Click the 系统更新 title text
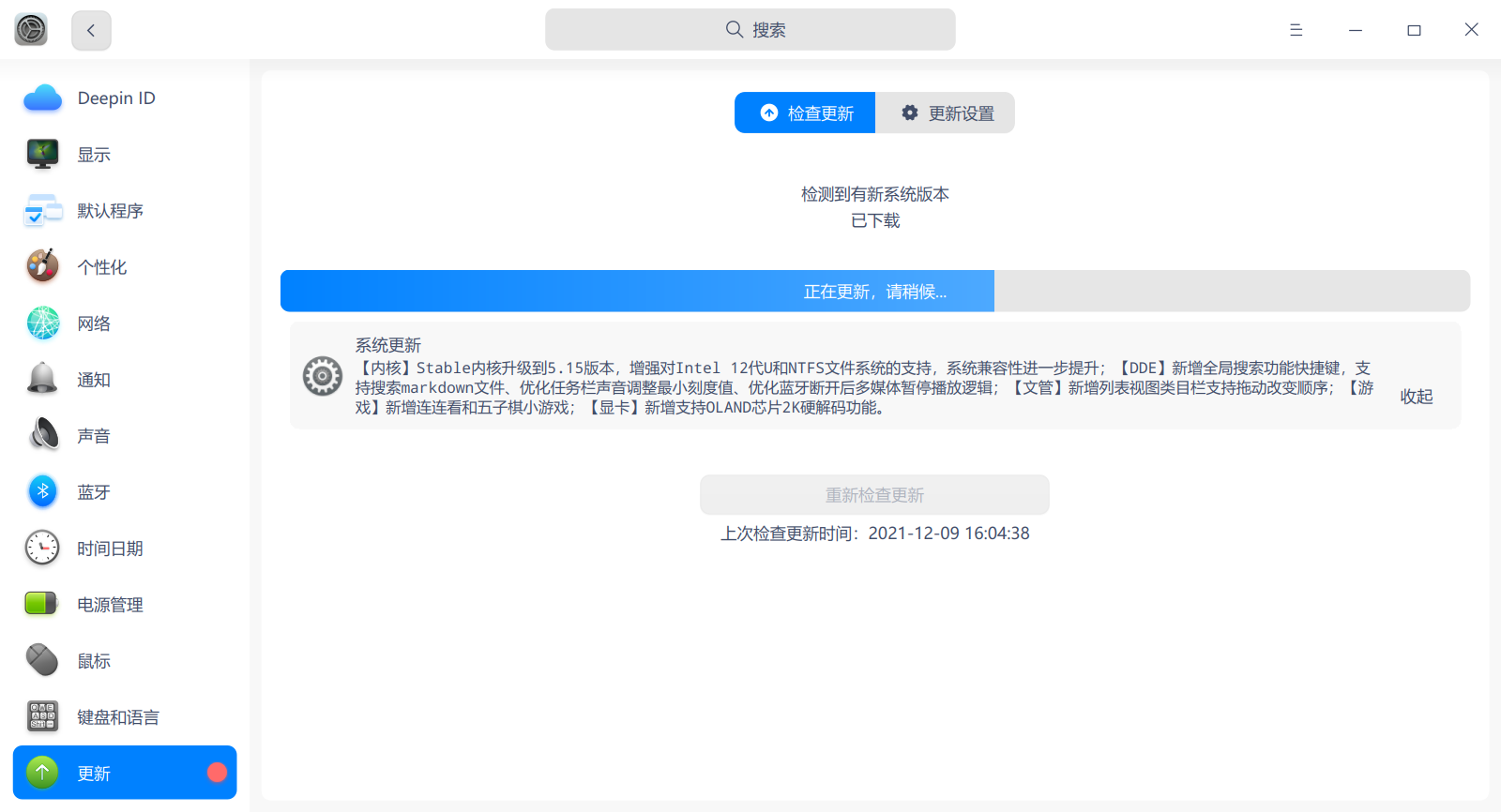 pyautogui.click(x=388, y=345)
